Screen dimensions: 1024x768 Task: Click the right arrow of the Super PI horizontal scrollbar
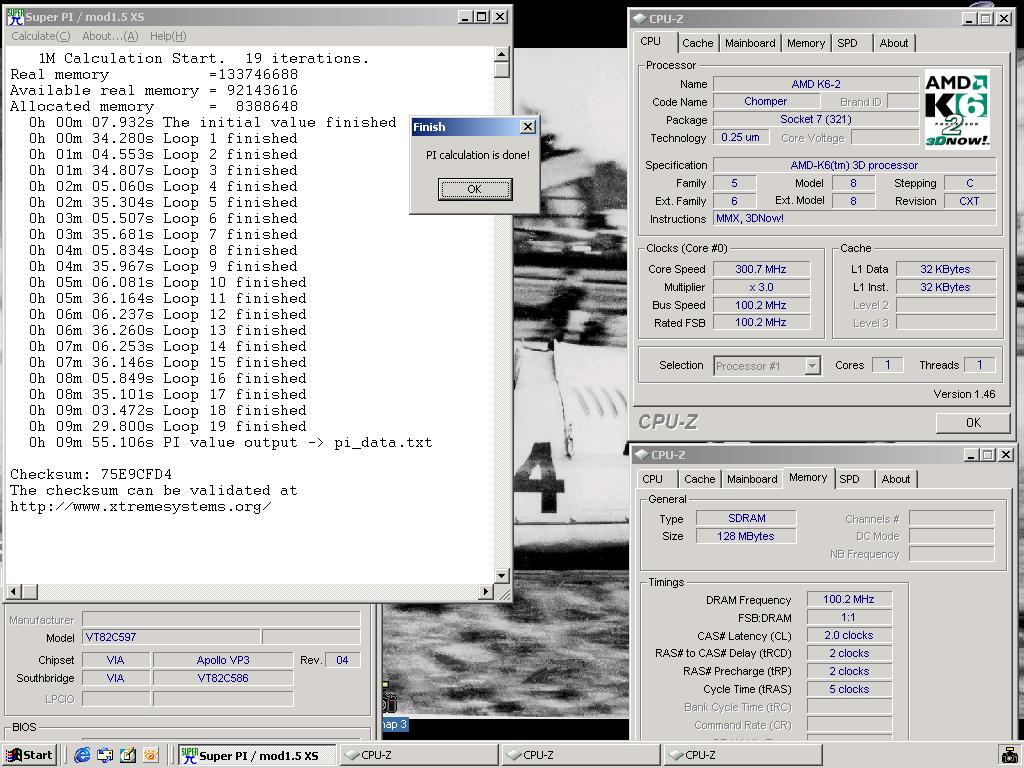click(485, 592)
